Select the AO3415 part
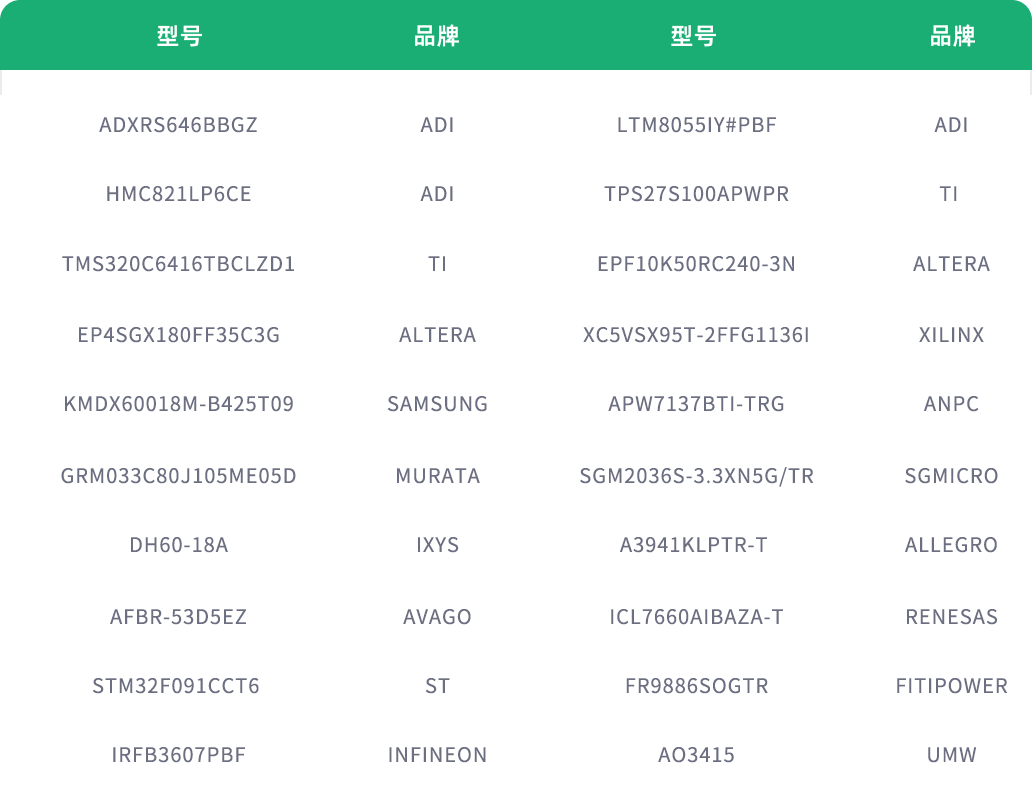1032x802 pixels. coord(697,755)
